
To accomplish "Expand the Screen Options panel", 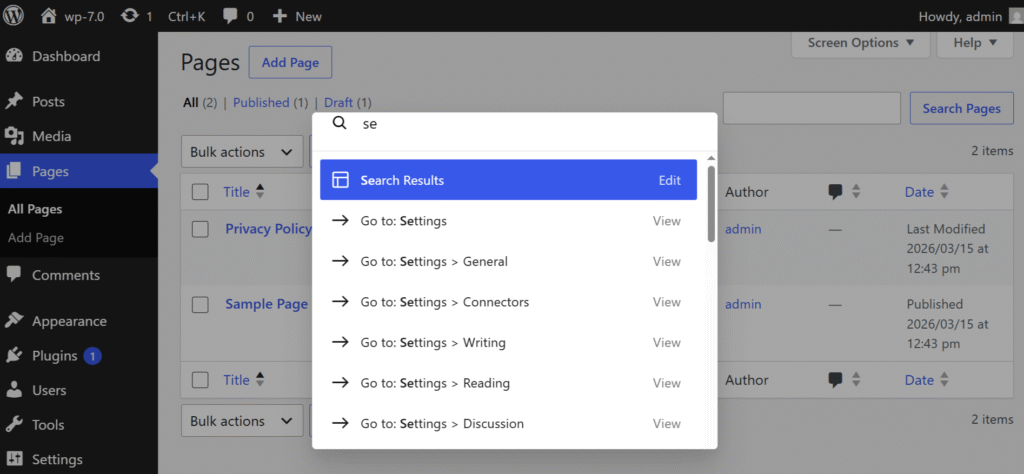I will [860, 43].
